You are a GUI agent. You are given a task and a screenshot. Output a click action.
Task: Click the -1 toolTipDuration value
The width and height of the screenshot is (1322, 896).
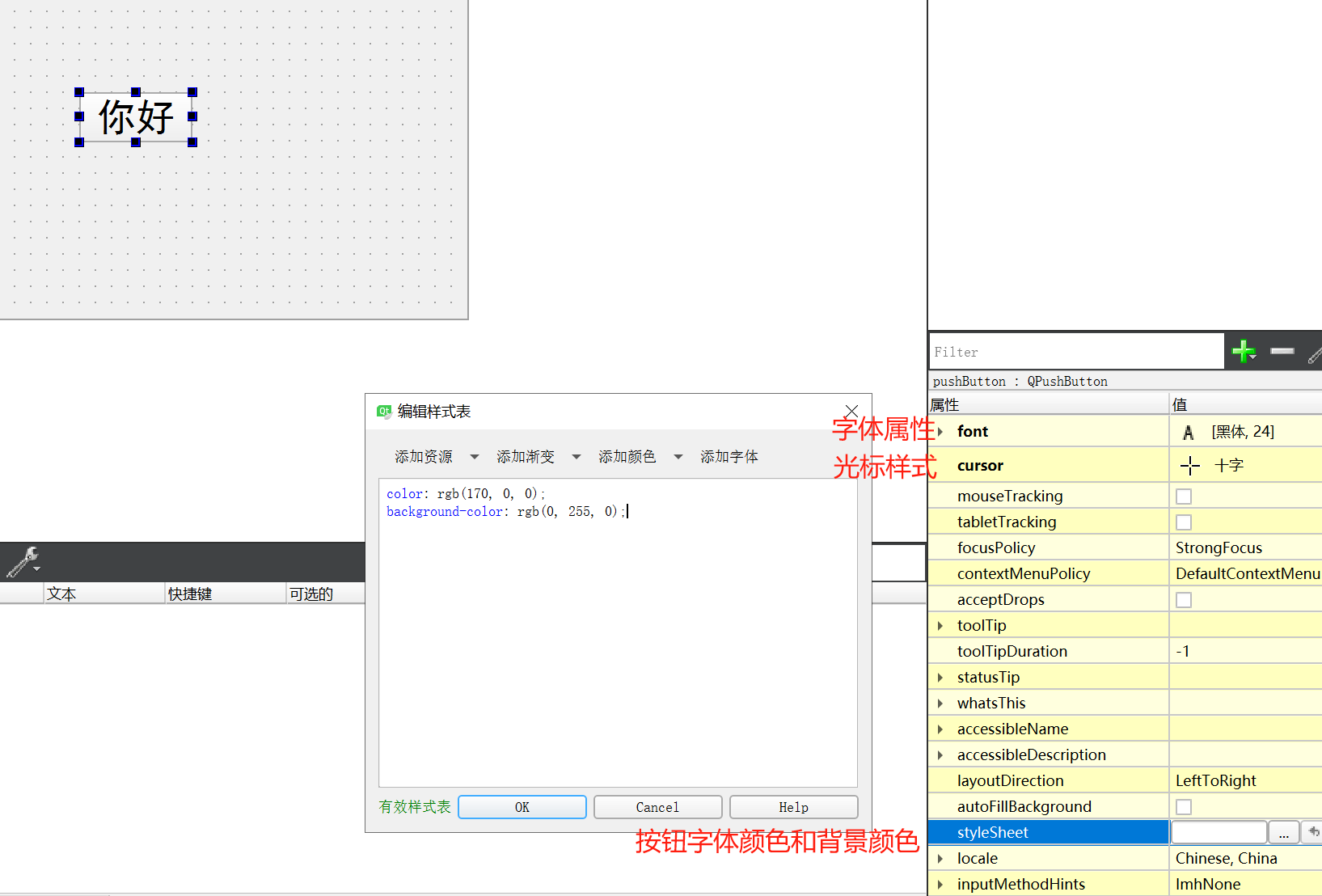tap(1183, 652)
